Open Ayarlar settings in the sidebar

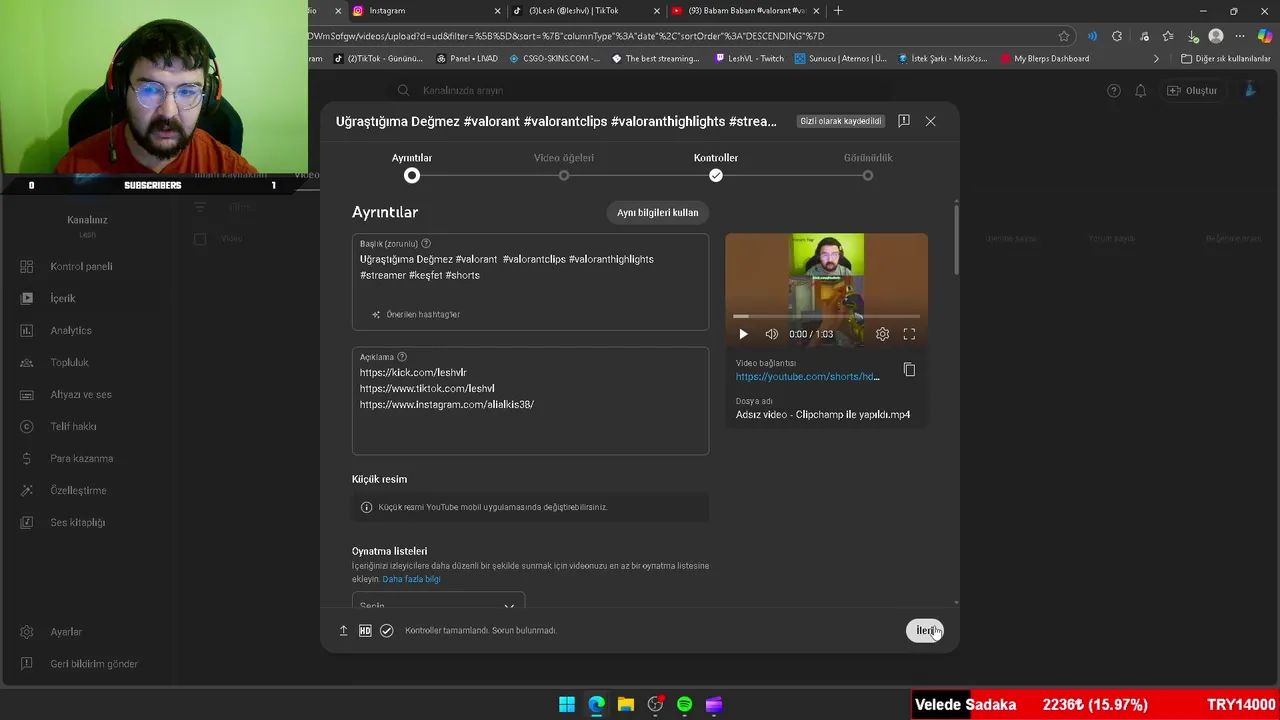click(66, 632)
